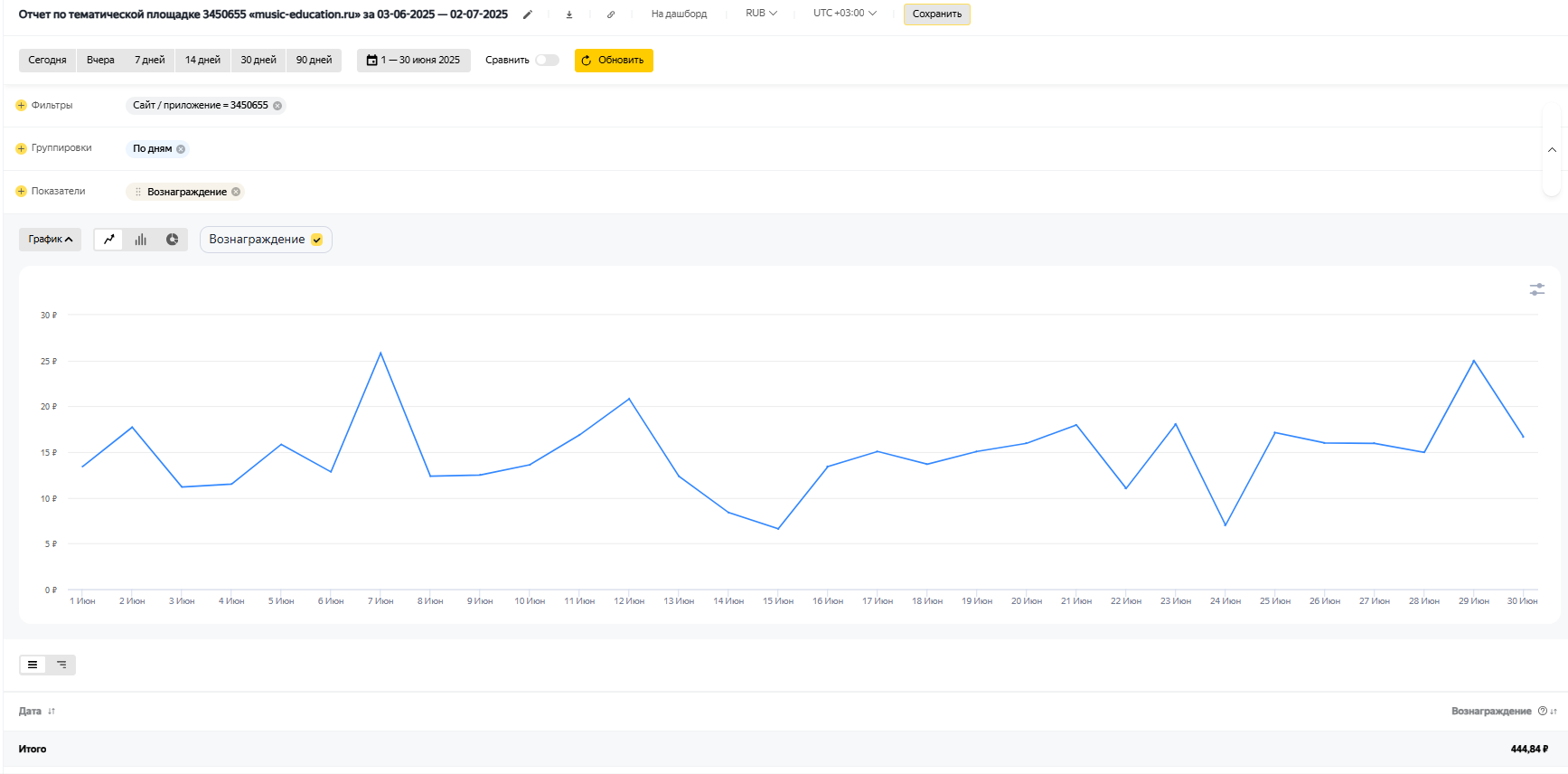Click the Обновить button
Image resolution: width=1568 pixels, height=774 pixels.
coord(614,61)
